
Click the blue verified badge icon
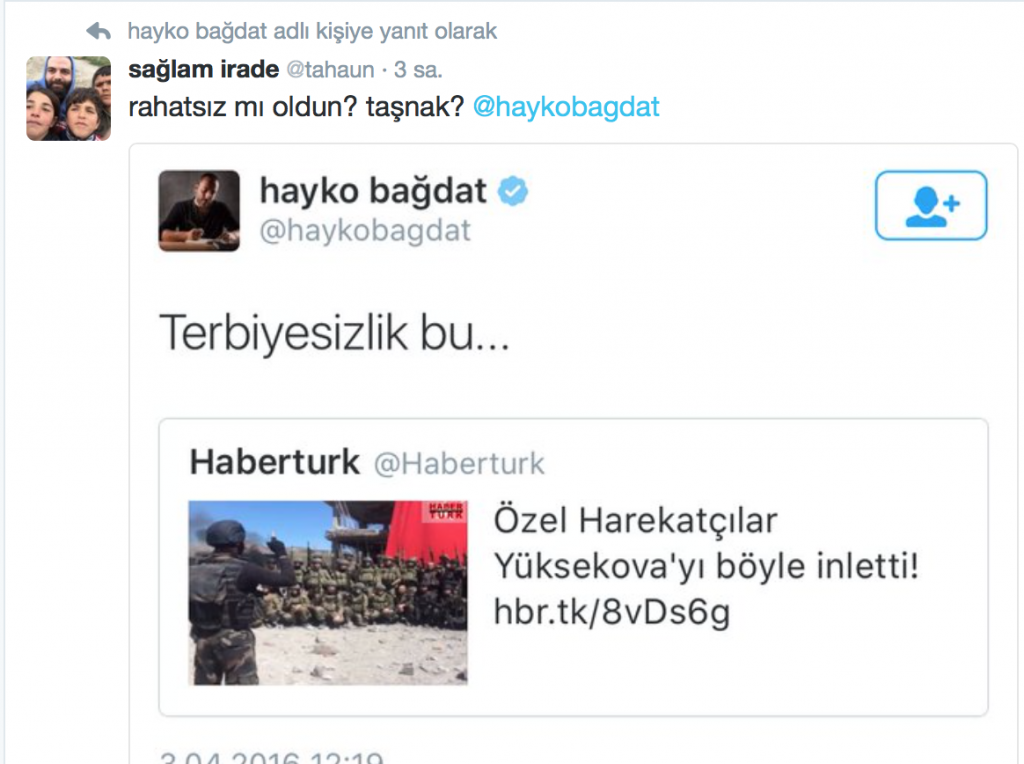pyautogui.click(x=513, y=191)
